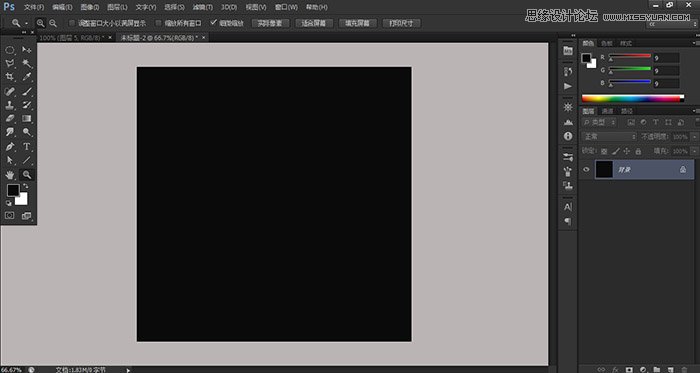
Task: Select the Horizontal Type tool
Action: [27, 146]
